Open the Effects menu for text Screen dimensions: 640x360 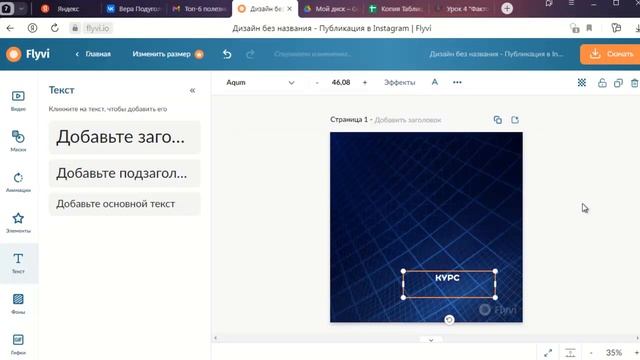coord(399,82)
